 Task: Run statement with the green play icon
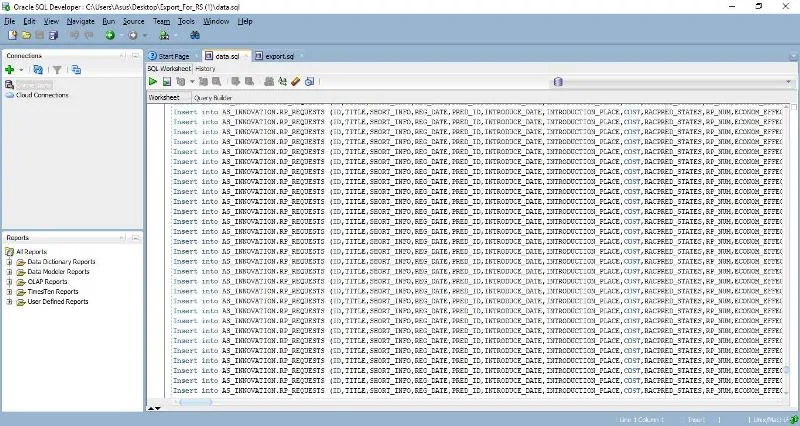pos(153,82)
